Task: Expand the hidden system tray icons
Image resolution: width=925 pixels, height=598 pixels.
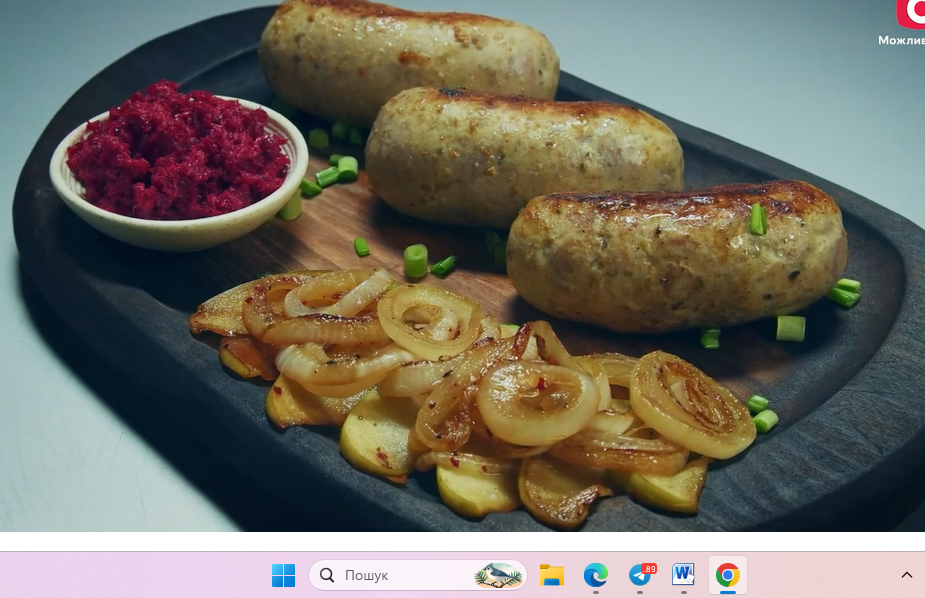Action: 906,575
